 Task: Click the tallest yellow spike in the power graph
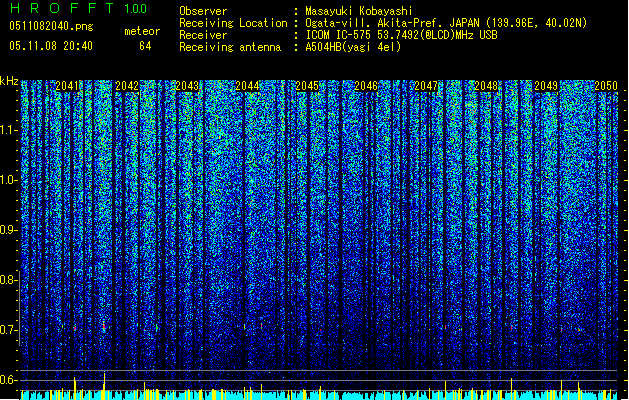pyautogui.click(x=104, y=386)
